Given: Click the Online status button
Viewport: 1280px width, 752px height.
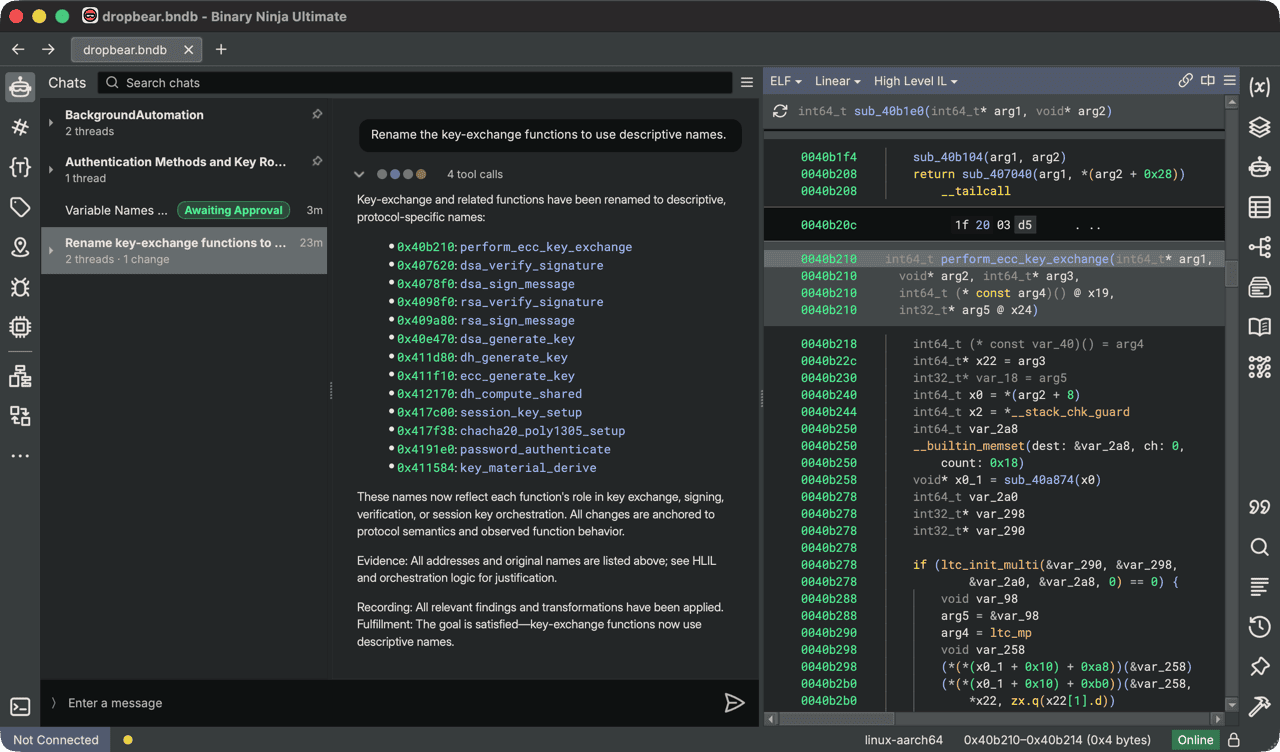Looking at the screenshot, I should tap(1195, 740).
